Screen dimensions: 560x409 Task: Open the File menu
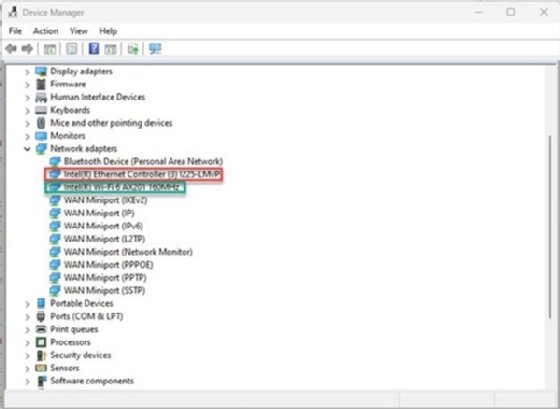point(15,31)
